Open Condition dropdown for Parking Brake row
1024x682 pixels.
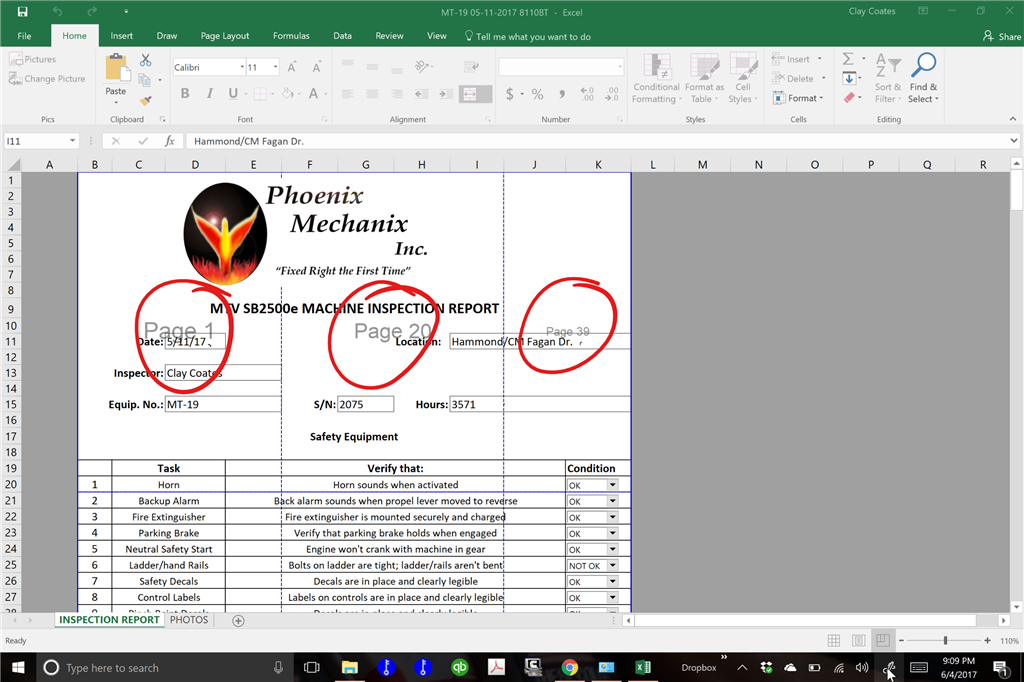pos(613,533)
